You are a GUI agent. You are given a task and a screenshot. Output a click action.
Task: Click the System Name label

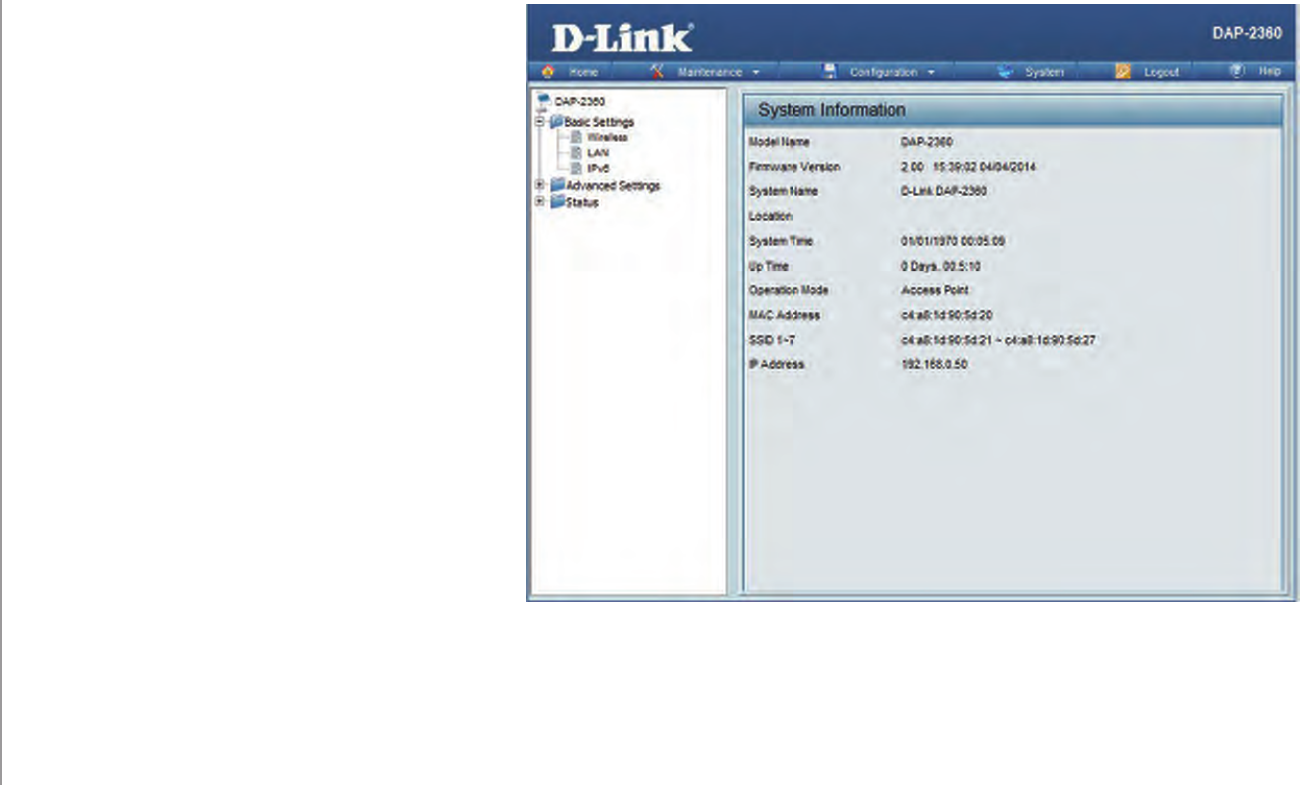tap(783, 191)
